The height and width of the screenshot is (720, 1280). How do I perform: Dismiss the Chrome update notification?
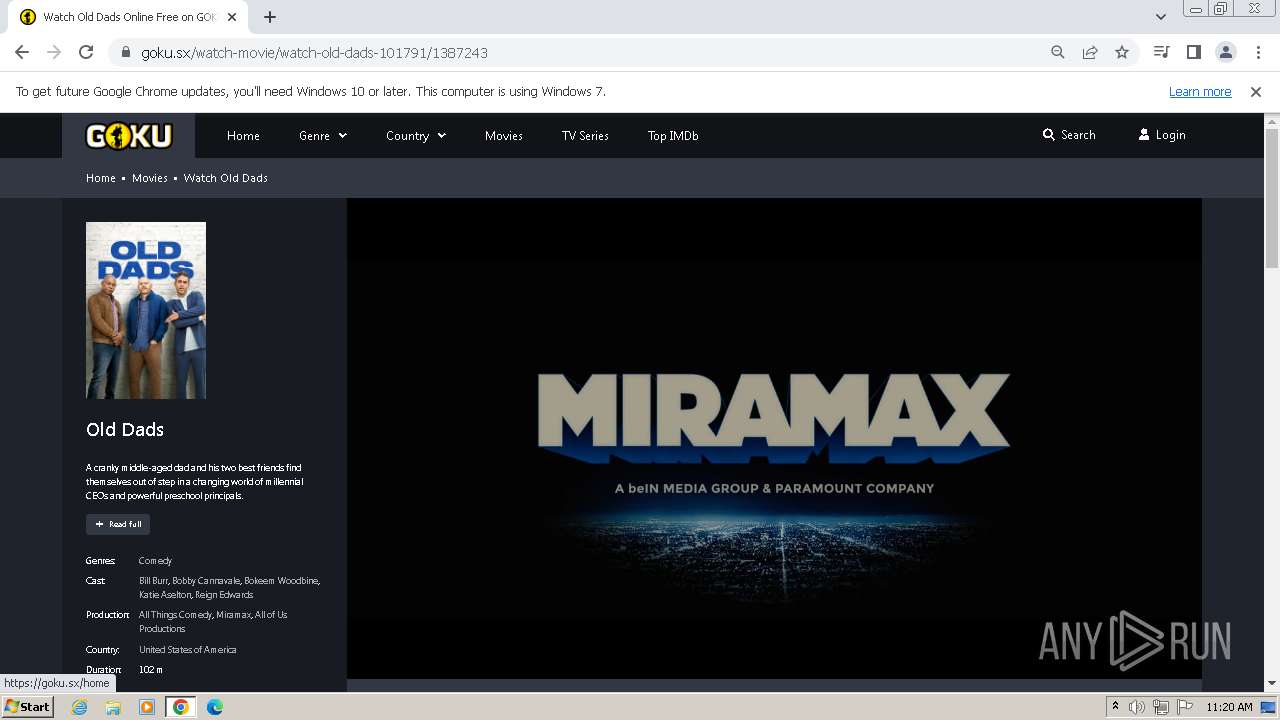tap(1256, 91)
